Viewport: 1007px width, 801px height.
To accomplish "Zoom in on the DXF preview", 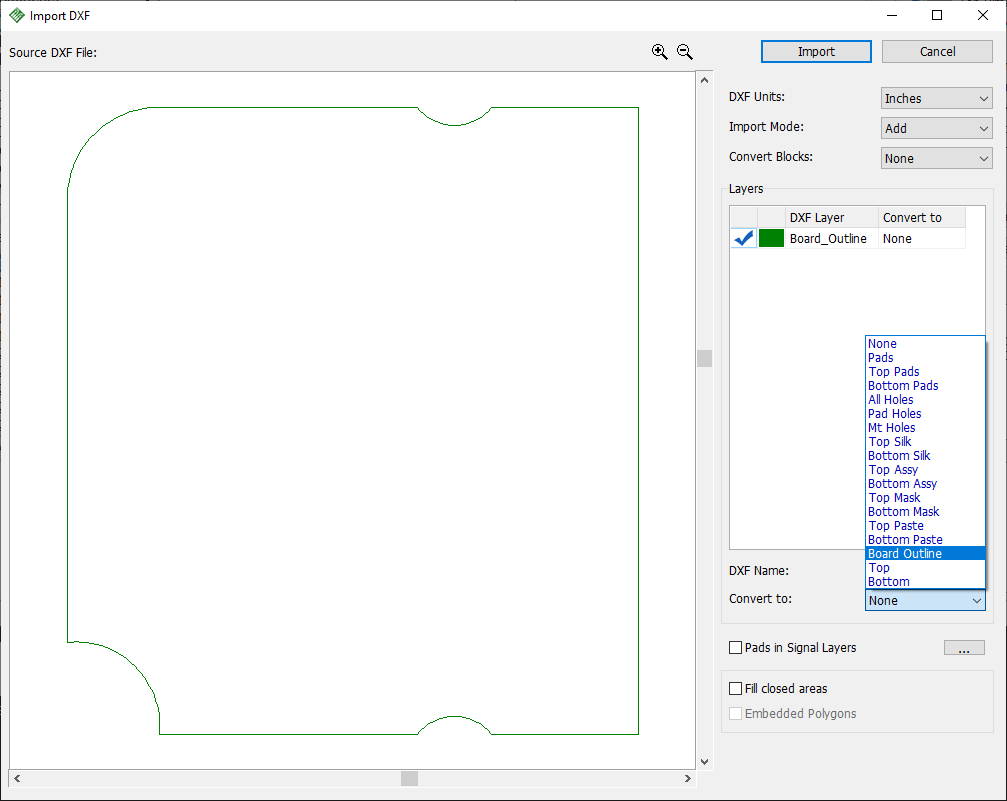I will [x=660, y=52].
